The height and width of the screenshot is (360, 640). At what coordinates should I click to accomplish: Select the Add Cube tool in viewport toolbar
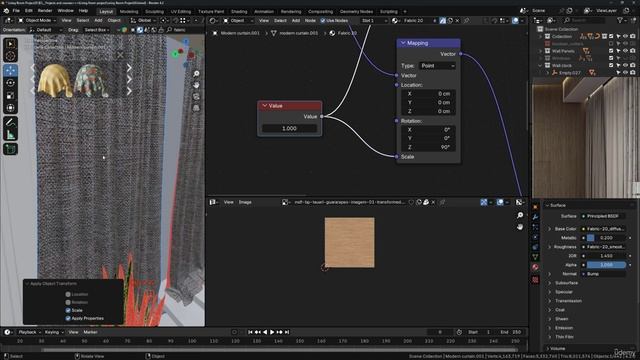click(10, 149)
